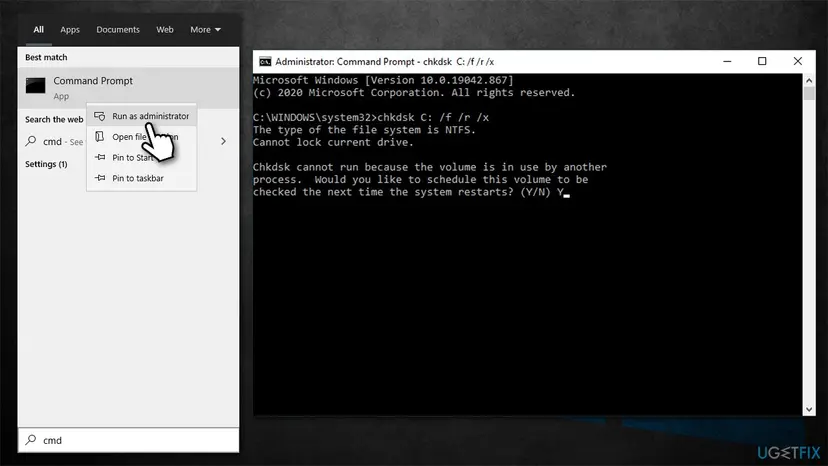Click the Open file location icon
828x466 pixels.
(x=99, y=137)
